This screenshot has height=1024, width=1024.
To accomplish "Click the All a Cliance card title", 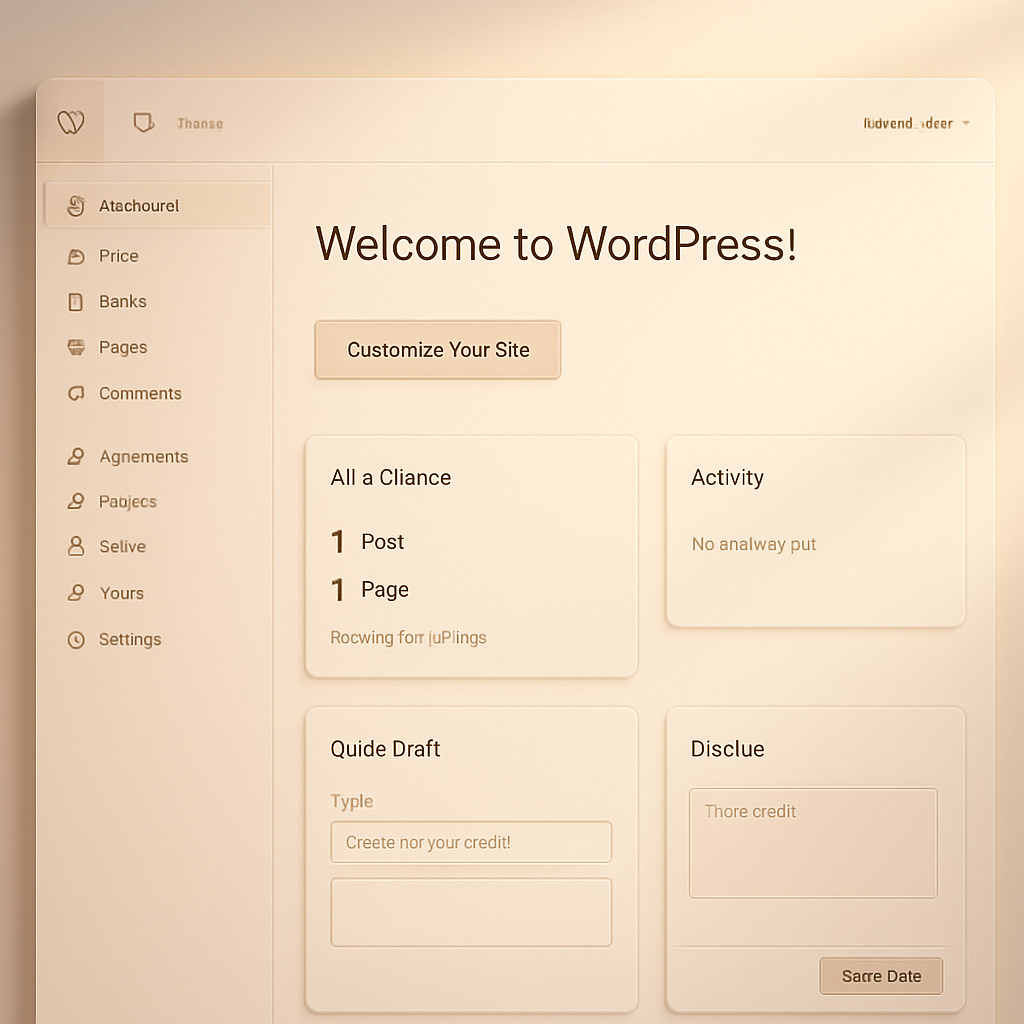I will 391,477.
